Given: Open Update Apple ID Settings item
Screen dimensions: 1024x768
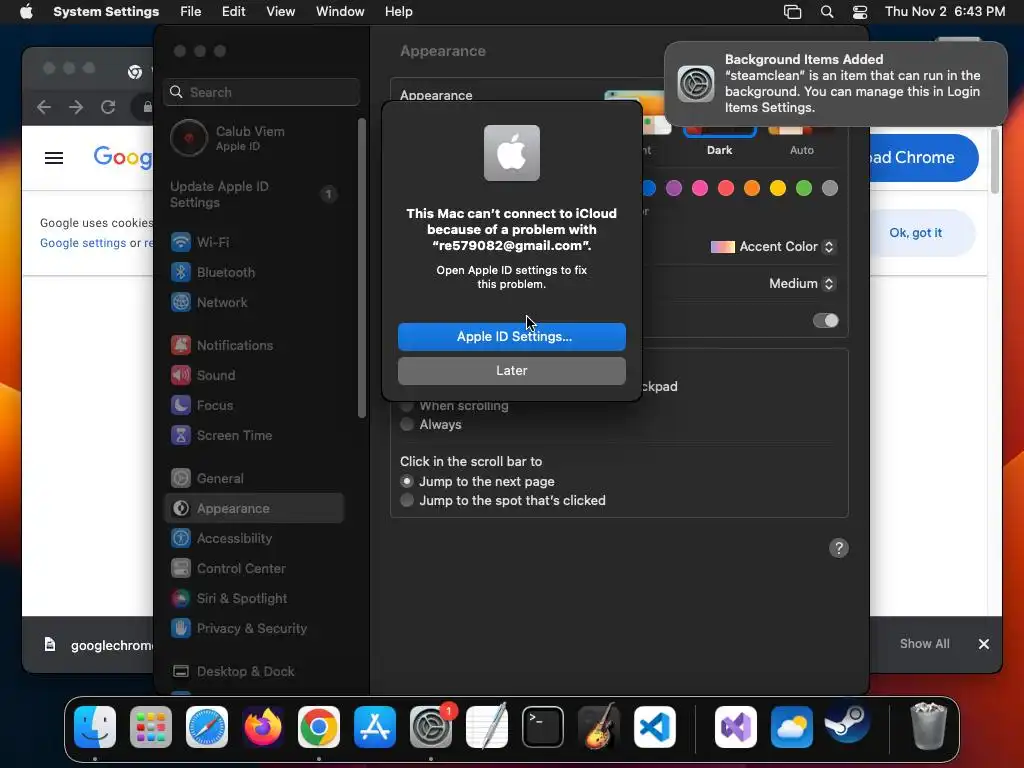Looking at the screenshot, I should (x=254, y=194).
